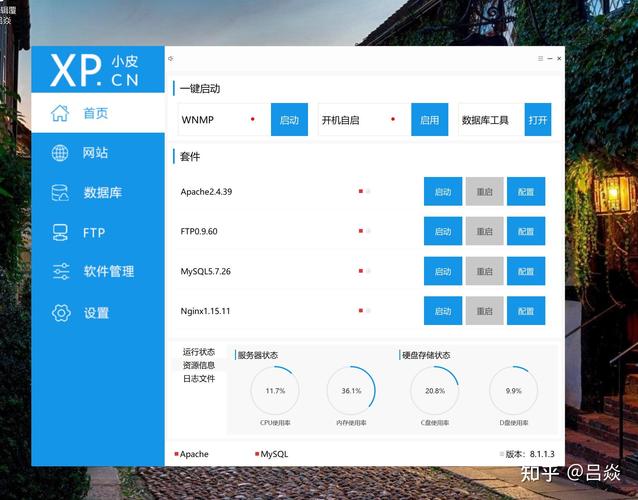
Task: Open the menu icon near minimize button
Action: click(540, 59)
